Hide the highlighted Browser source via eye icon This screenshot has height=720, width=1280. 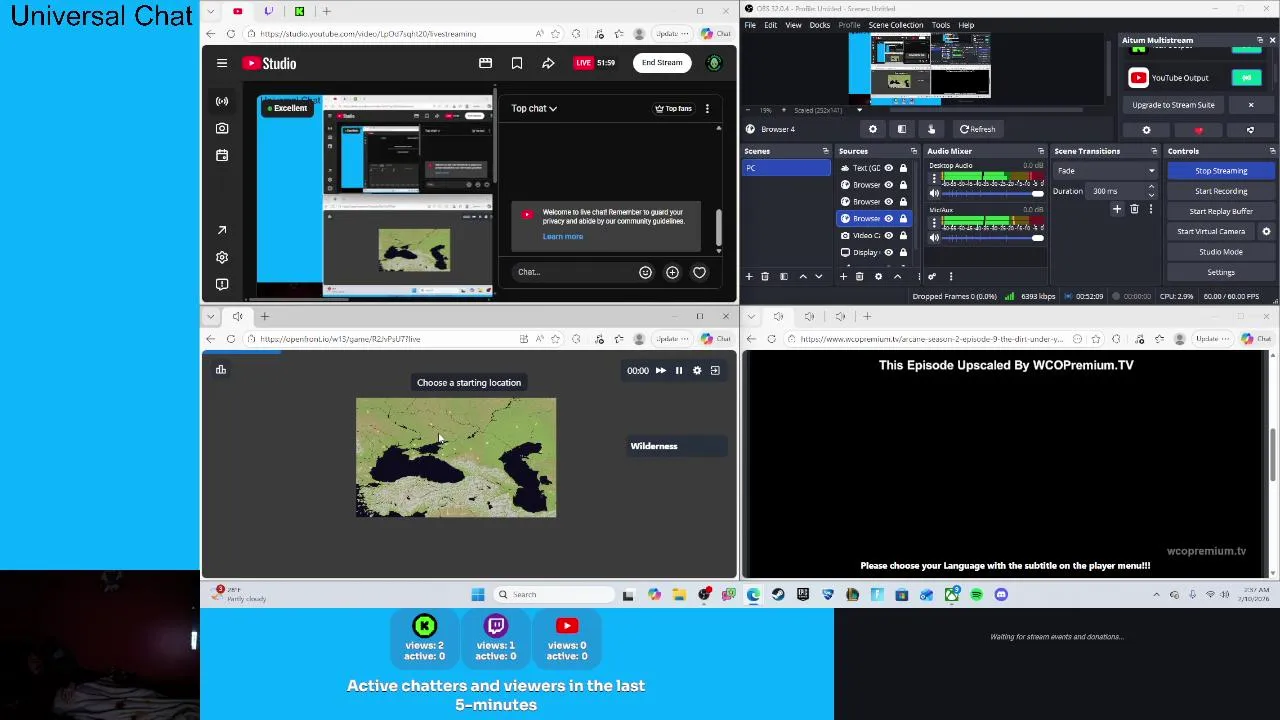[x=888, y=218]
